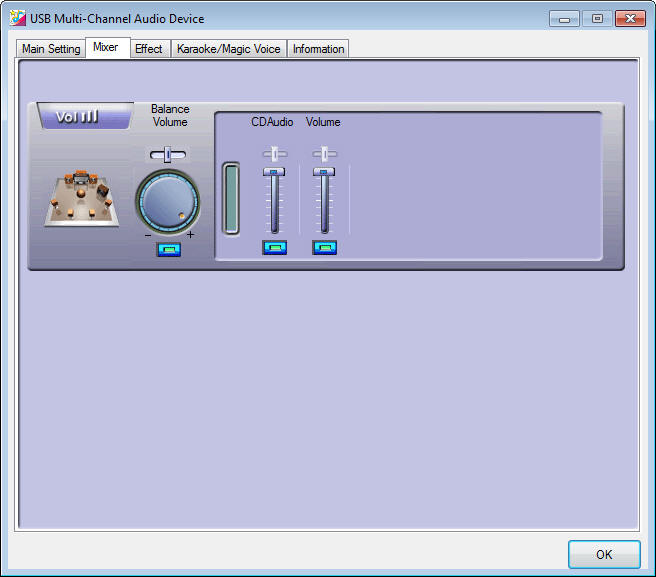
Task: Click the Volume channel vertical fader
Action: [324, 200]
